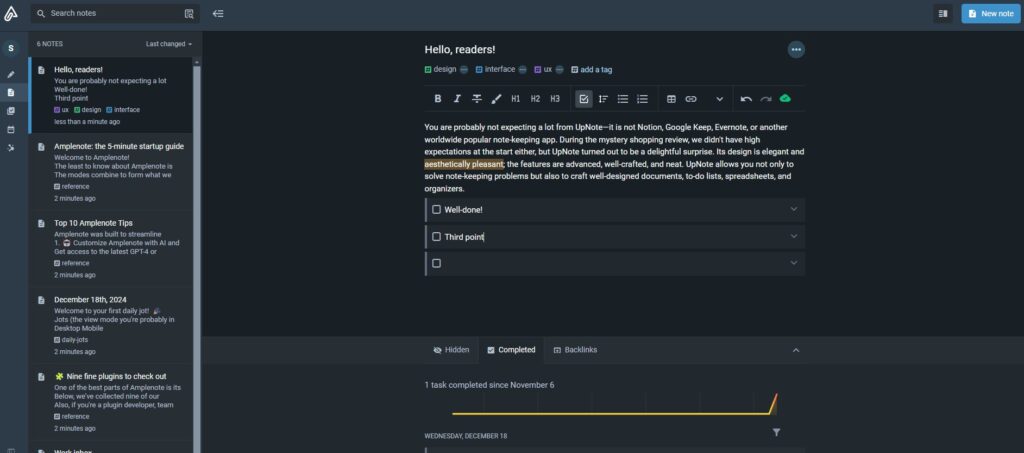
Task: Check the Well-done! task checkbox
Action: [436, 210]
